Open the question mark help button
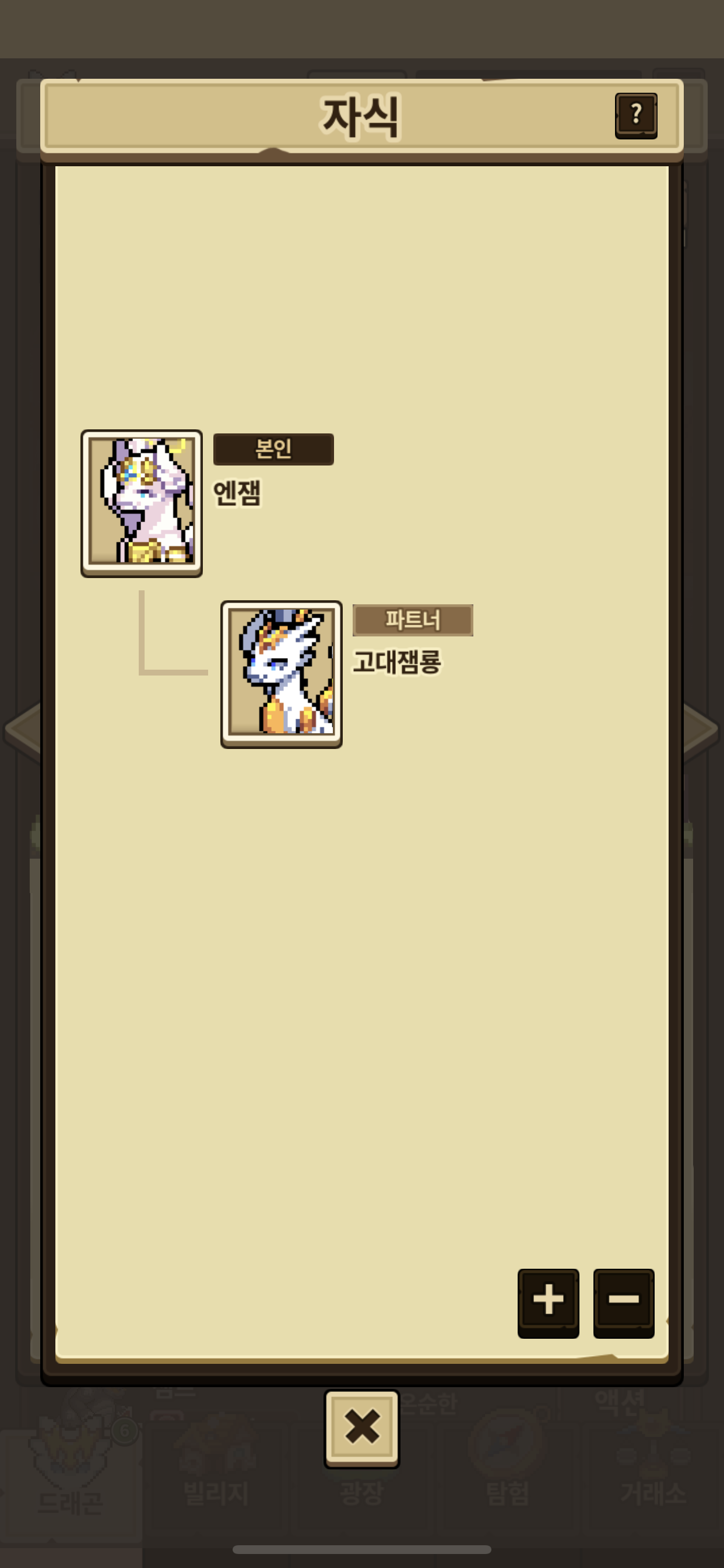Viewport: 724px width, 1568px height. (636, 115)
